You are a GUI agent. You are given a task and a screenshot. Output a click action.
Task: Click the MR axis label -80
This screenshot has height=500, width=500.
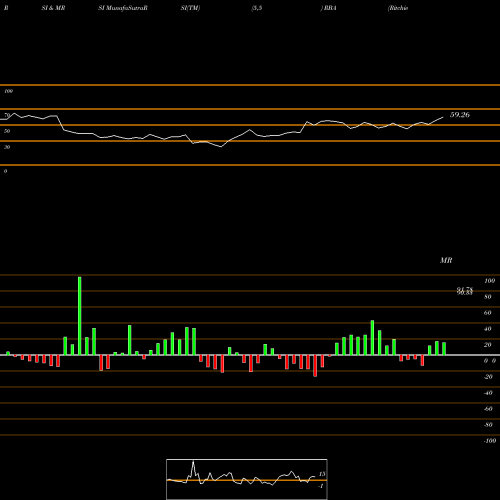click(488, 425)
